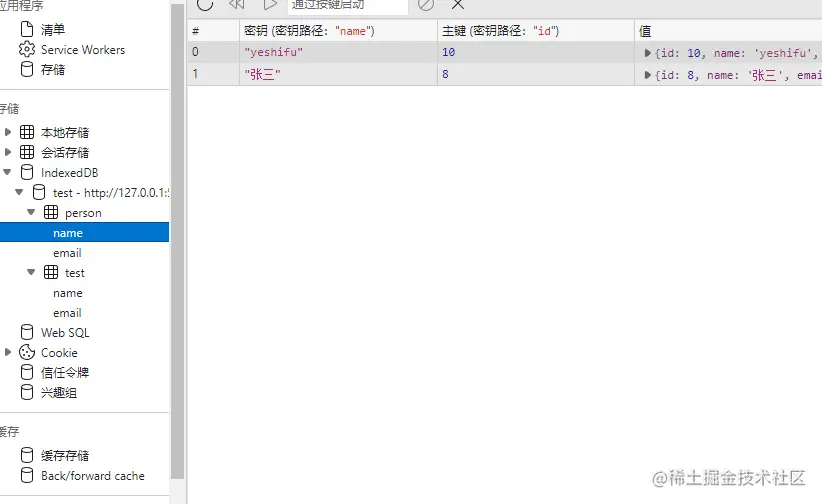Select the "张三" key cell
Viewport: 822px width, 504px height.
coord(338,74)
